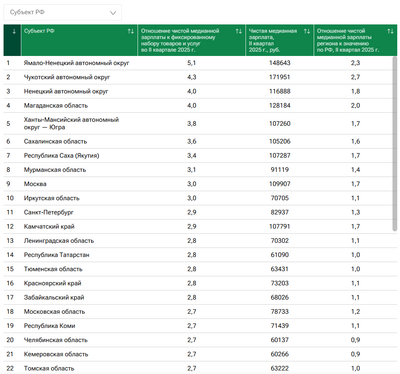
Task: Click the Чистая медианная зарплата column header
Action: coord(280,40)
